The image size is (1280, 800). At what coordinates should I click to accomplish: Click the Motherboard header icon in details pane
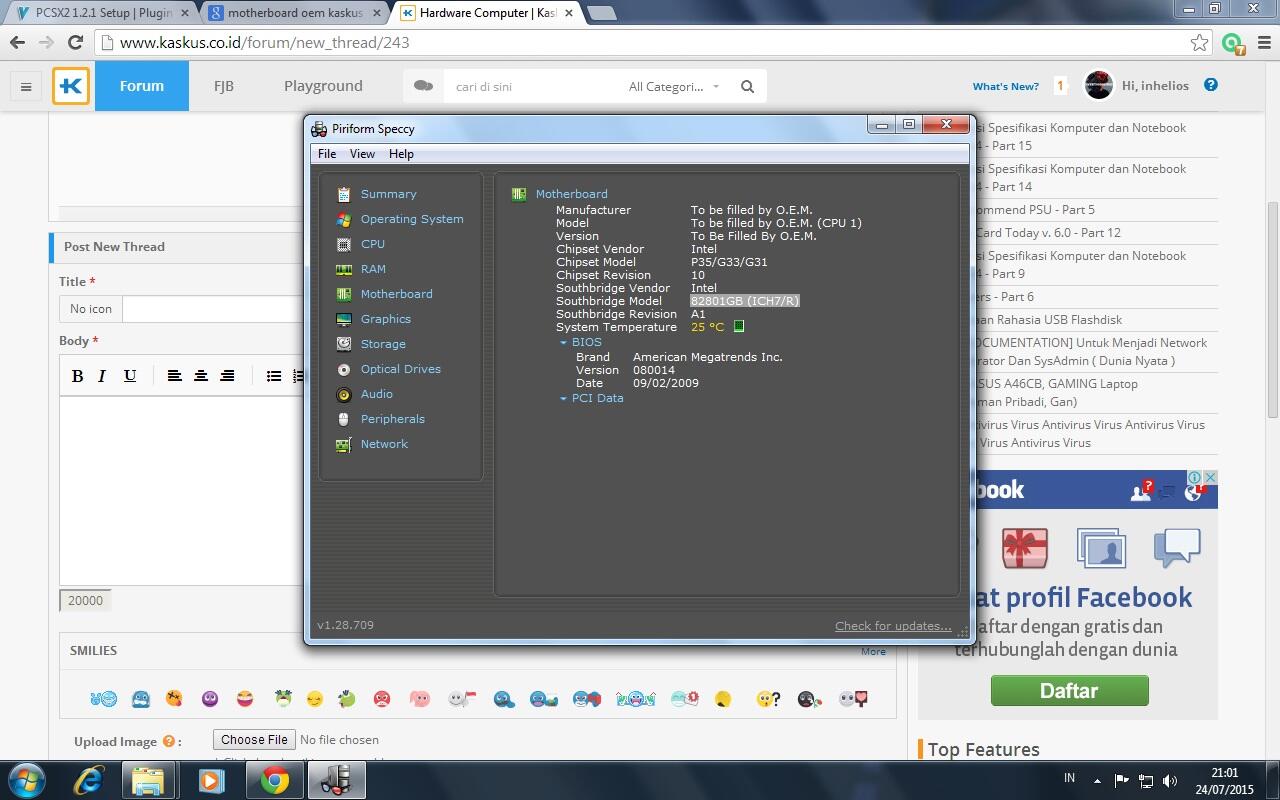click(x=519, y=194)
